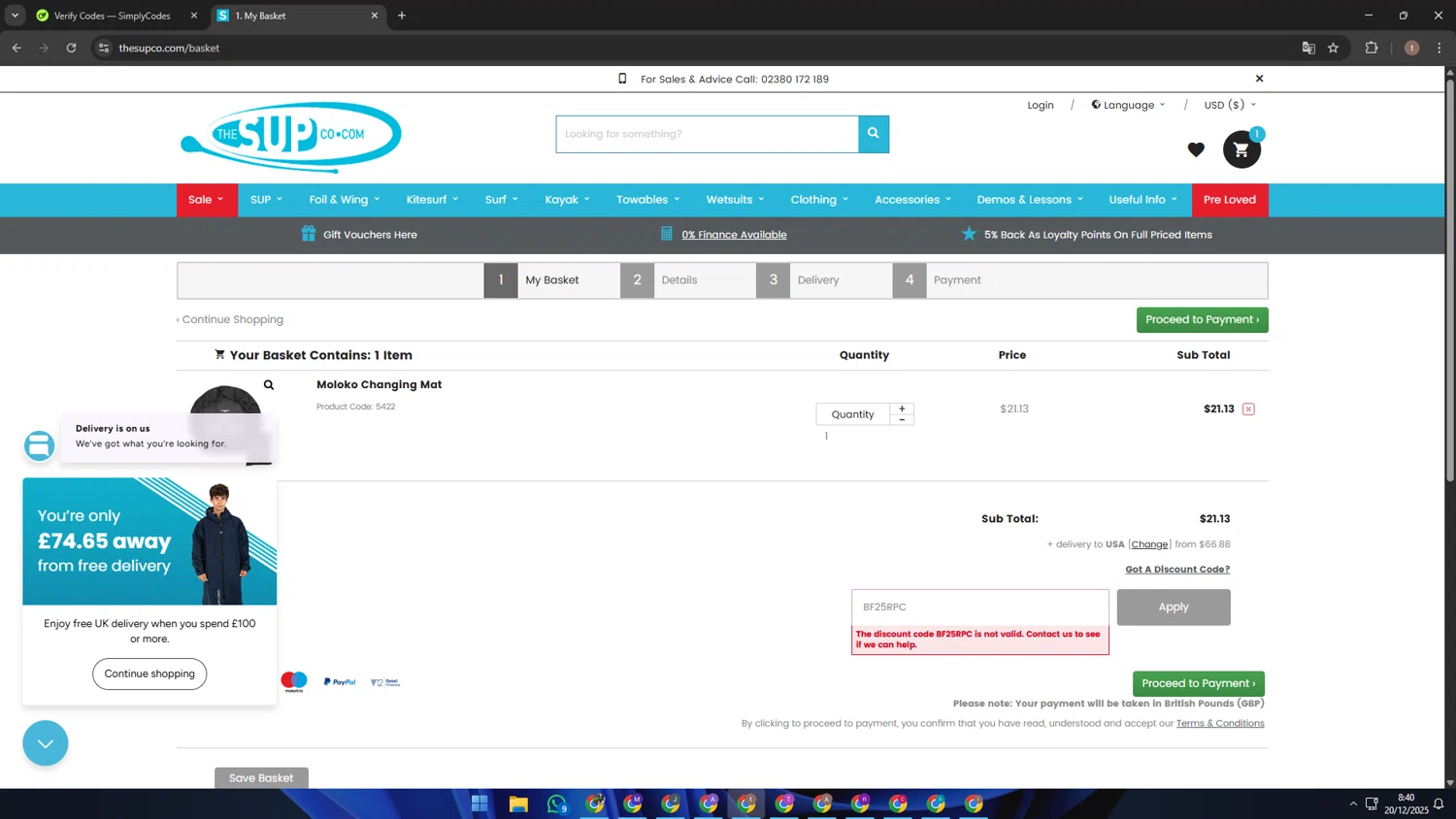Click the loyalty points star icon
The width and height of the screenshot is (1456, 819).
pyautogui.click(x=969, y=234)
